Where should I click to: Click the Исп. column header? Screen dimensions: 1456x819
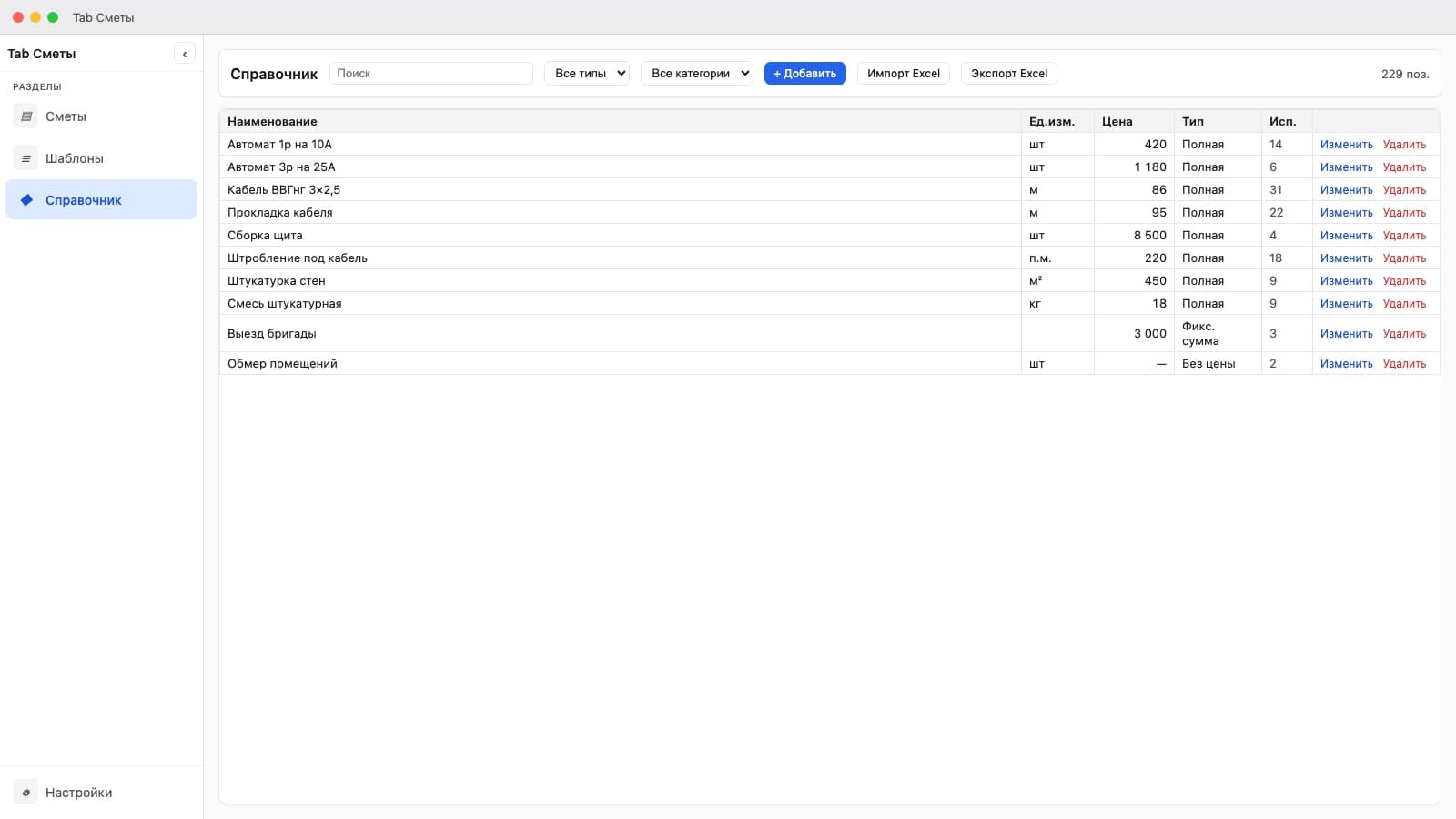coord(1287,121)
